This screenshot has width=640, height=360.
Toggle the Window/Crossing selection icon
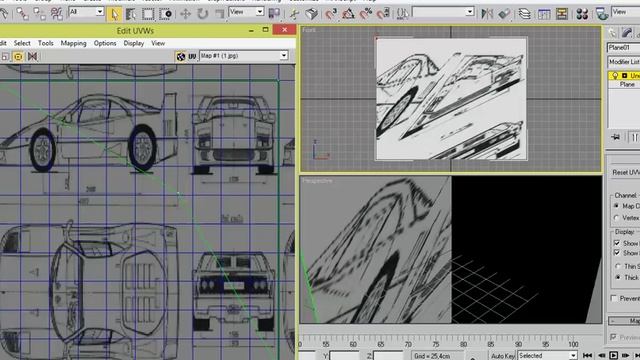[165, 14]
